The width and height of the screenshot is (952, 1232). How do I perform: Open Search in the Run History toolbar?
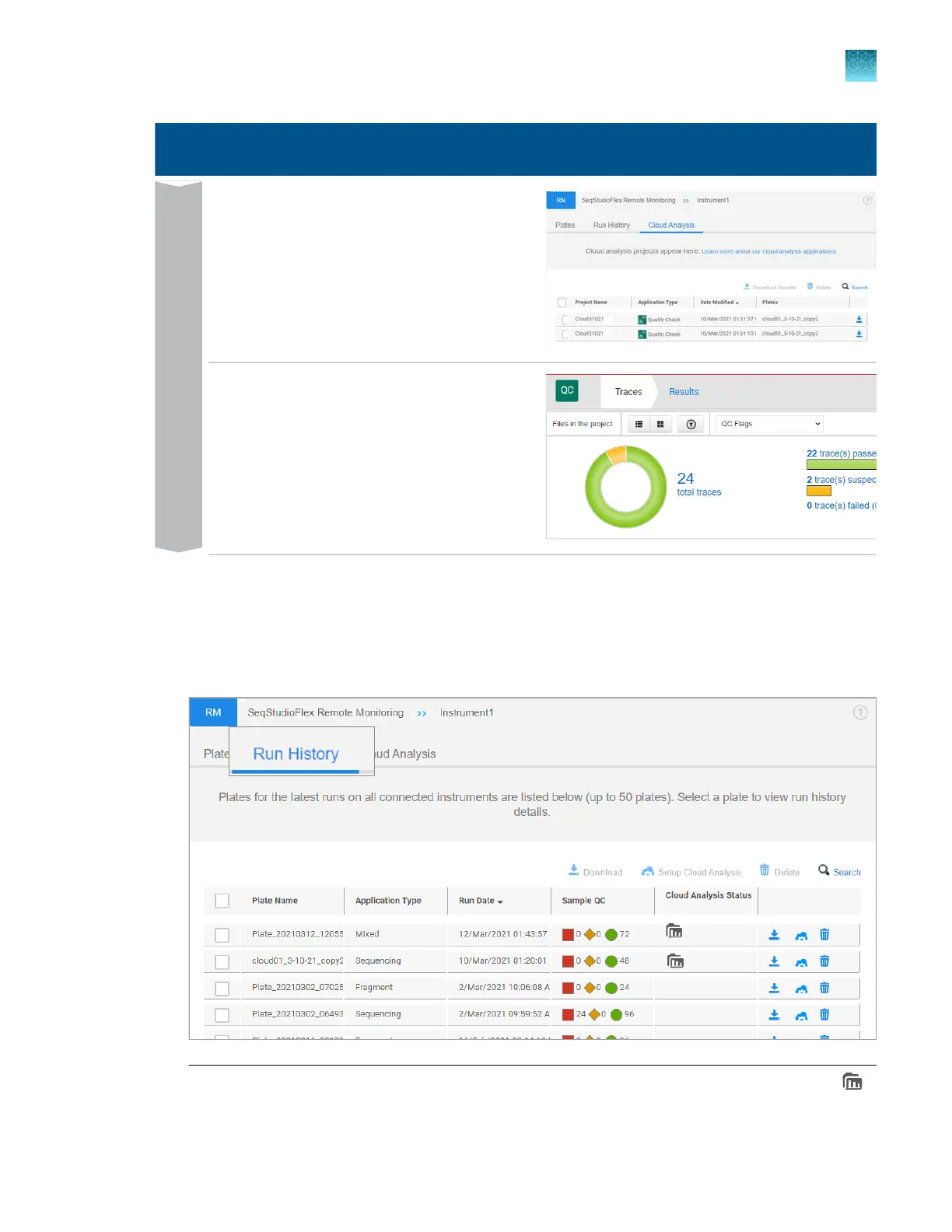(839, 871)
